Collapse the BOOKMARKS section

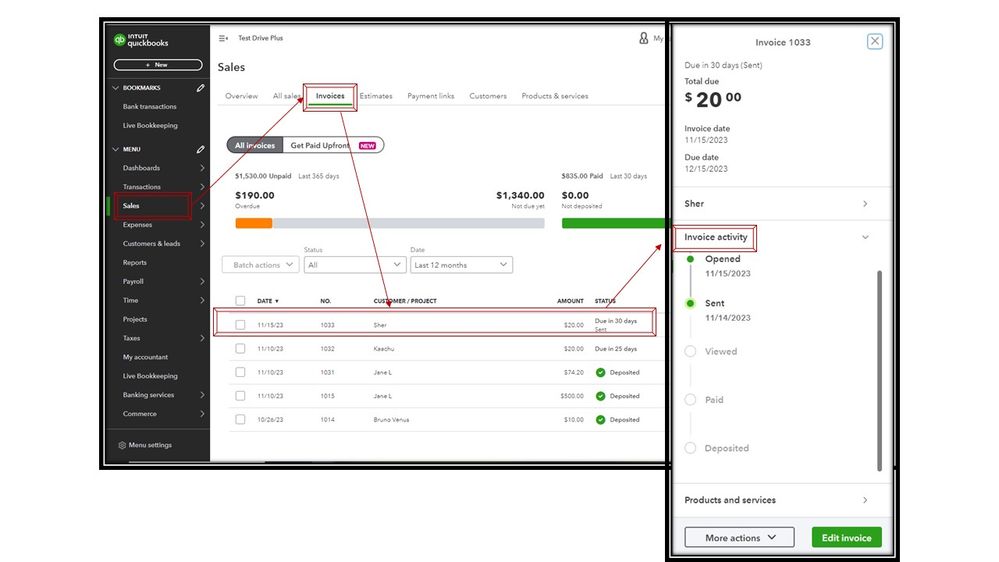pos(115,88)
